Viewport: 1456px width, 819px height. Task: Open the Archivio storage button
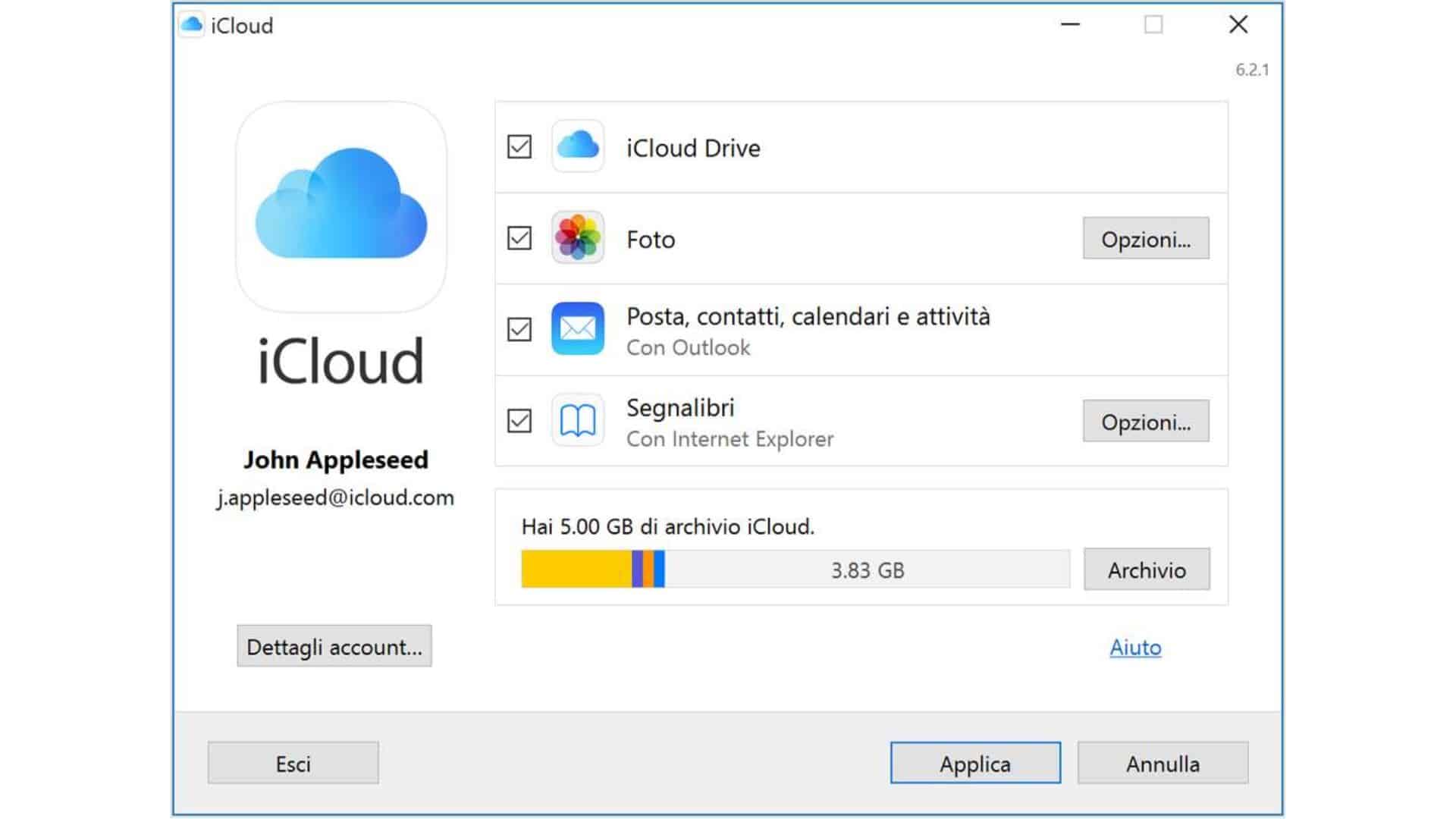pos(1147,570)
